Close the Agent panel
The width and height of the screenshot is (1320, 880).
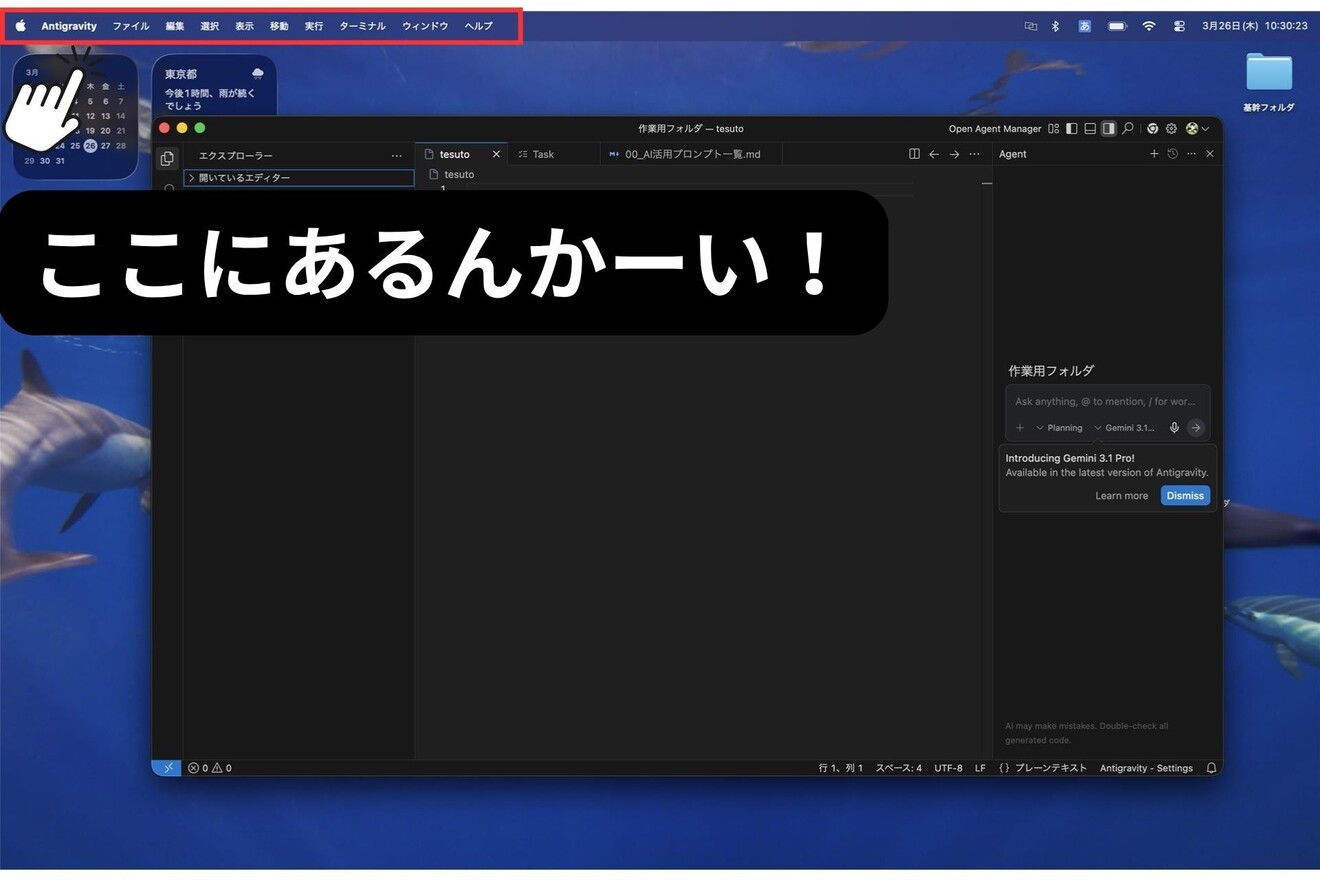(x=1210, y=154)
